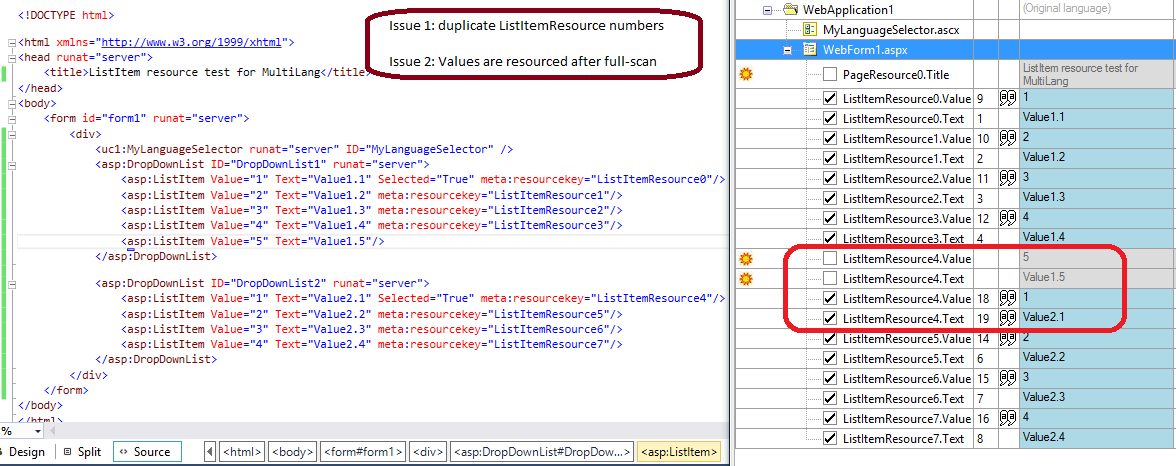Click the translation icon for ListItemResource2.Value
1176x466 pixels.
click(1007, 178)
